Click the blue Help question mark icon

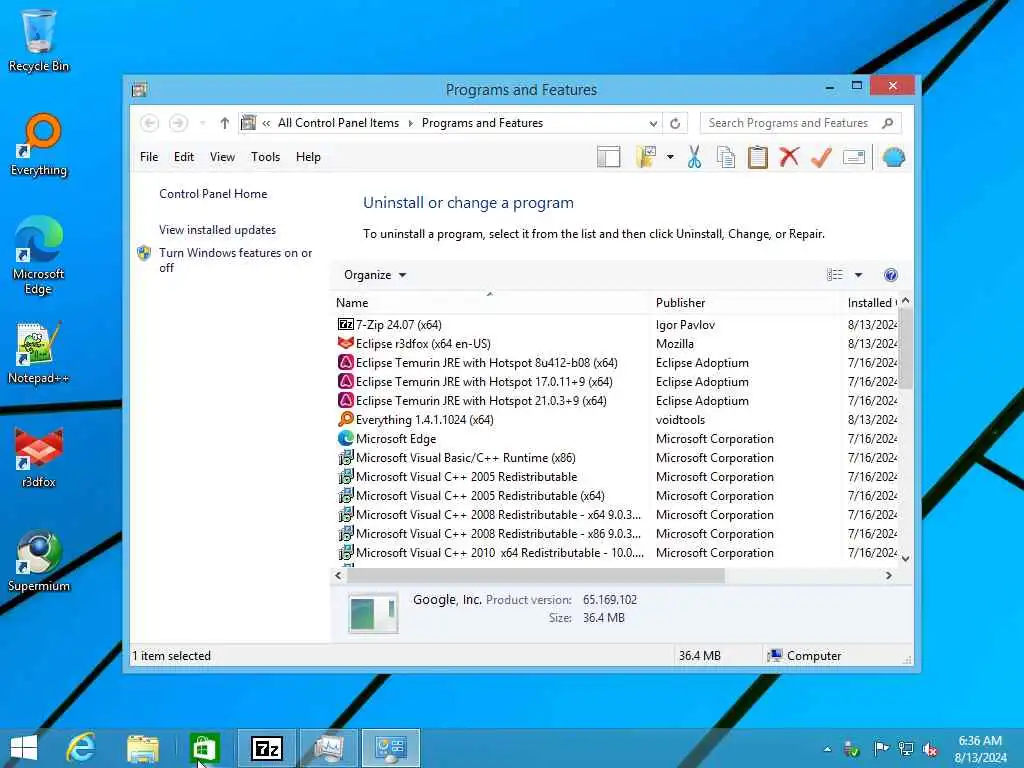890,275
